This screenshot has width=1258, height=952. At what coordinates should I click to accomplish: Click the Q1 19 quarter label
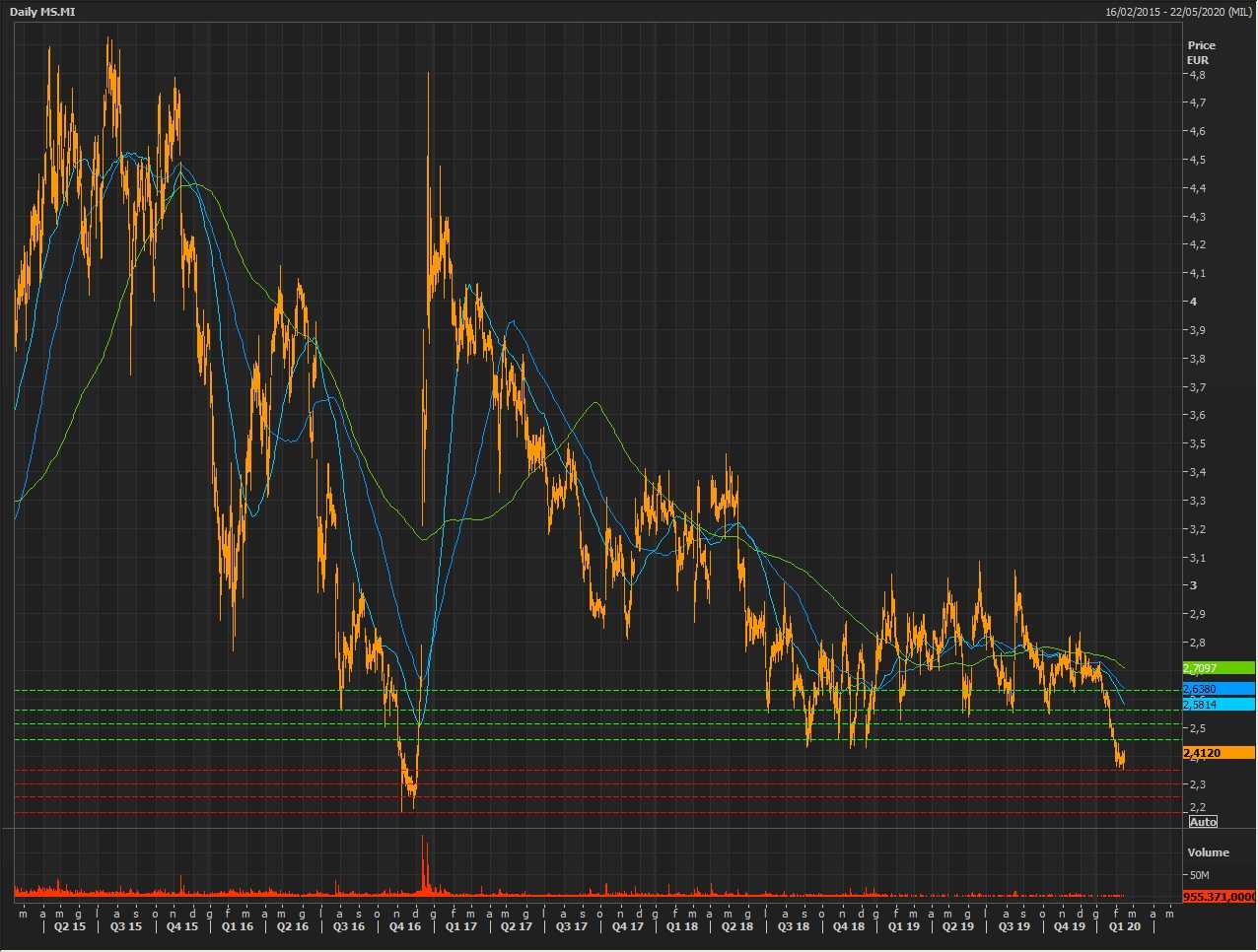[x=904, y=926]
